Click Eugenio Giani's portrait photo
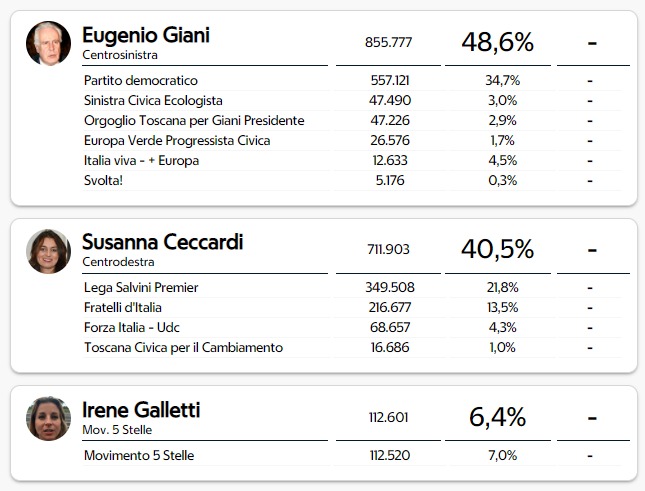Screen dimensions: 645x491 pos(49,43)
